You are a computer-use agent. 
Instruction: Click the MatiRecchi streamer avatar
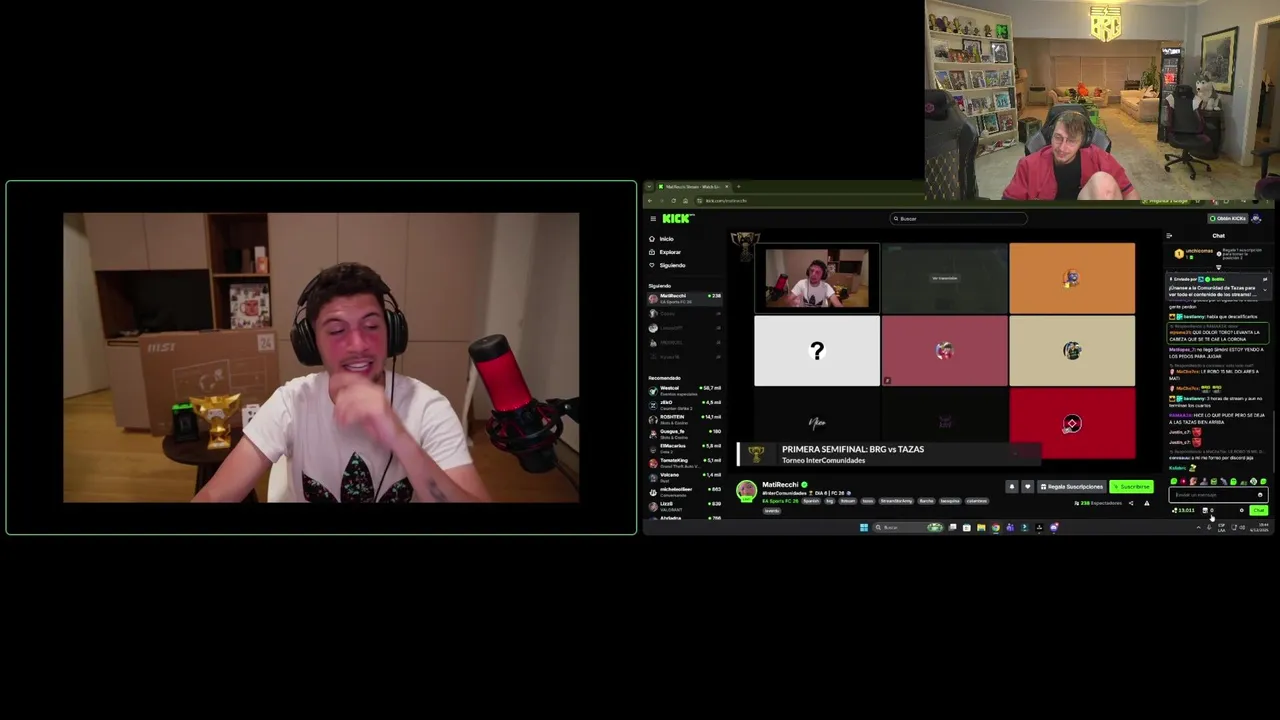point(746,490)
